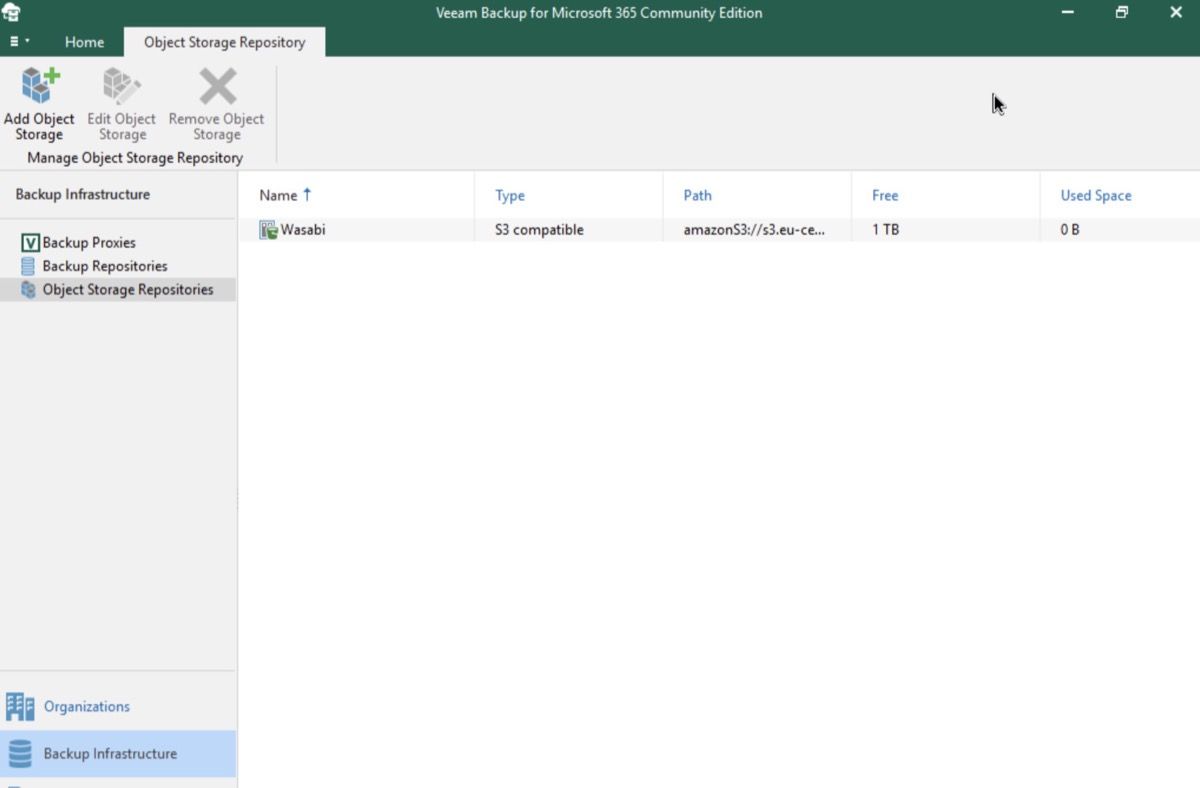Click the Organizations building icon
The height and width of the screenshot is (788, 1200).
[20, 706]
